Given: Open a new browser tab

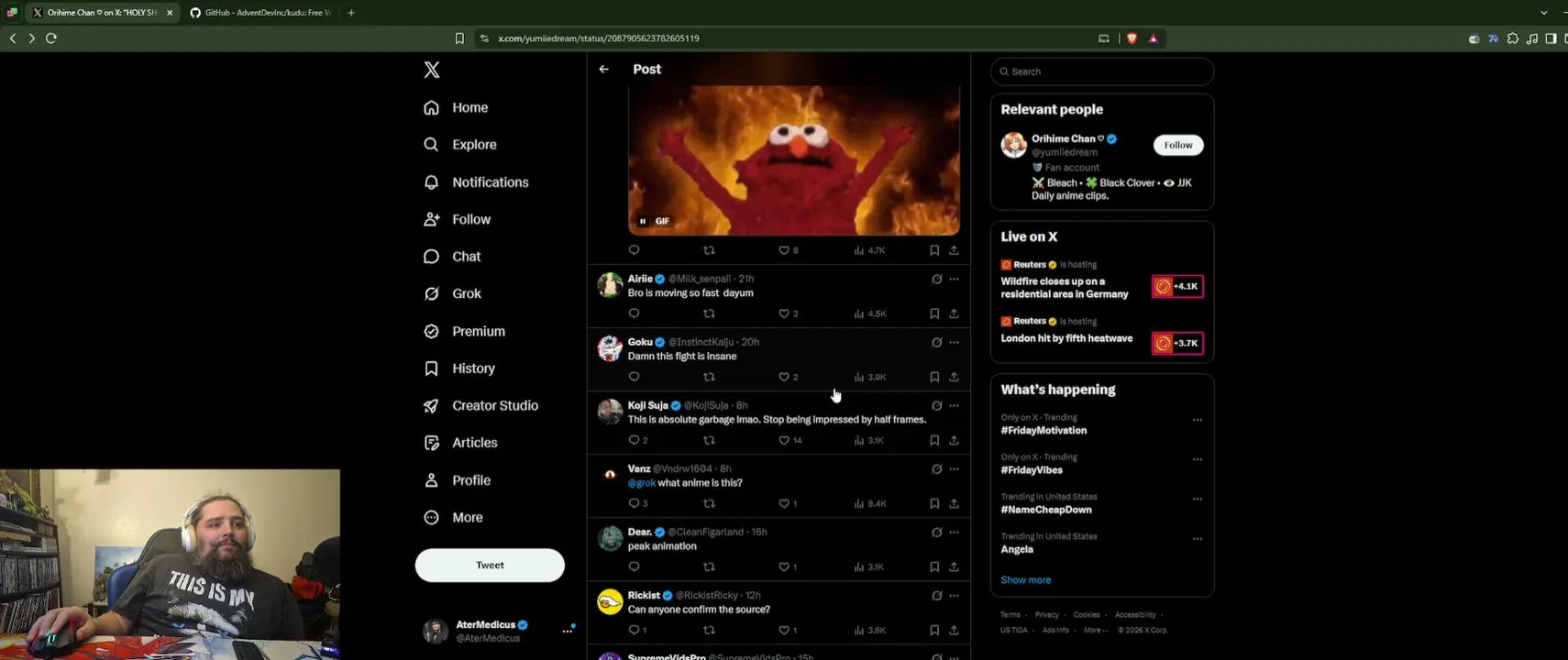Looking at the screenshot, I should (351, 13).
